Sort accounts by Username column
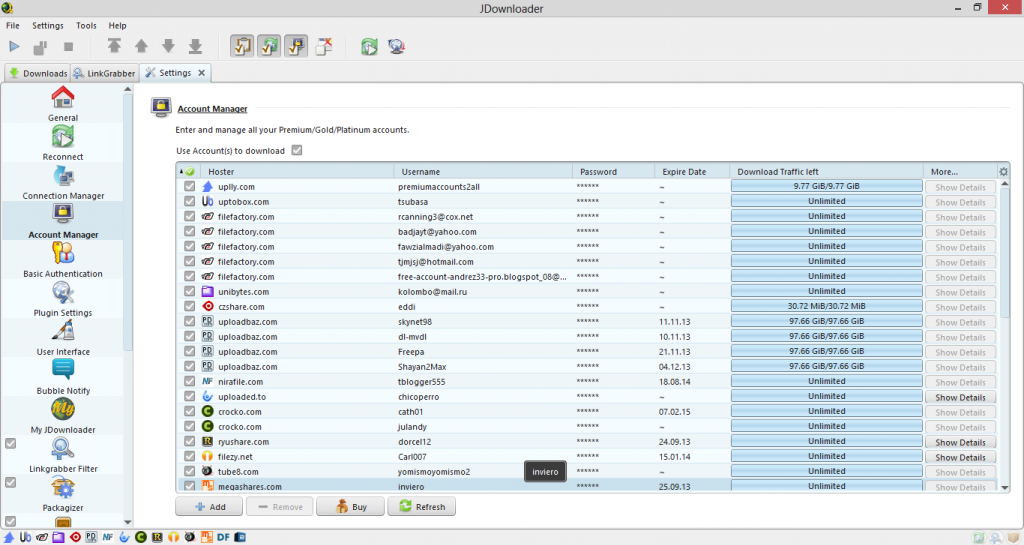 [483, 172]
